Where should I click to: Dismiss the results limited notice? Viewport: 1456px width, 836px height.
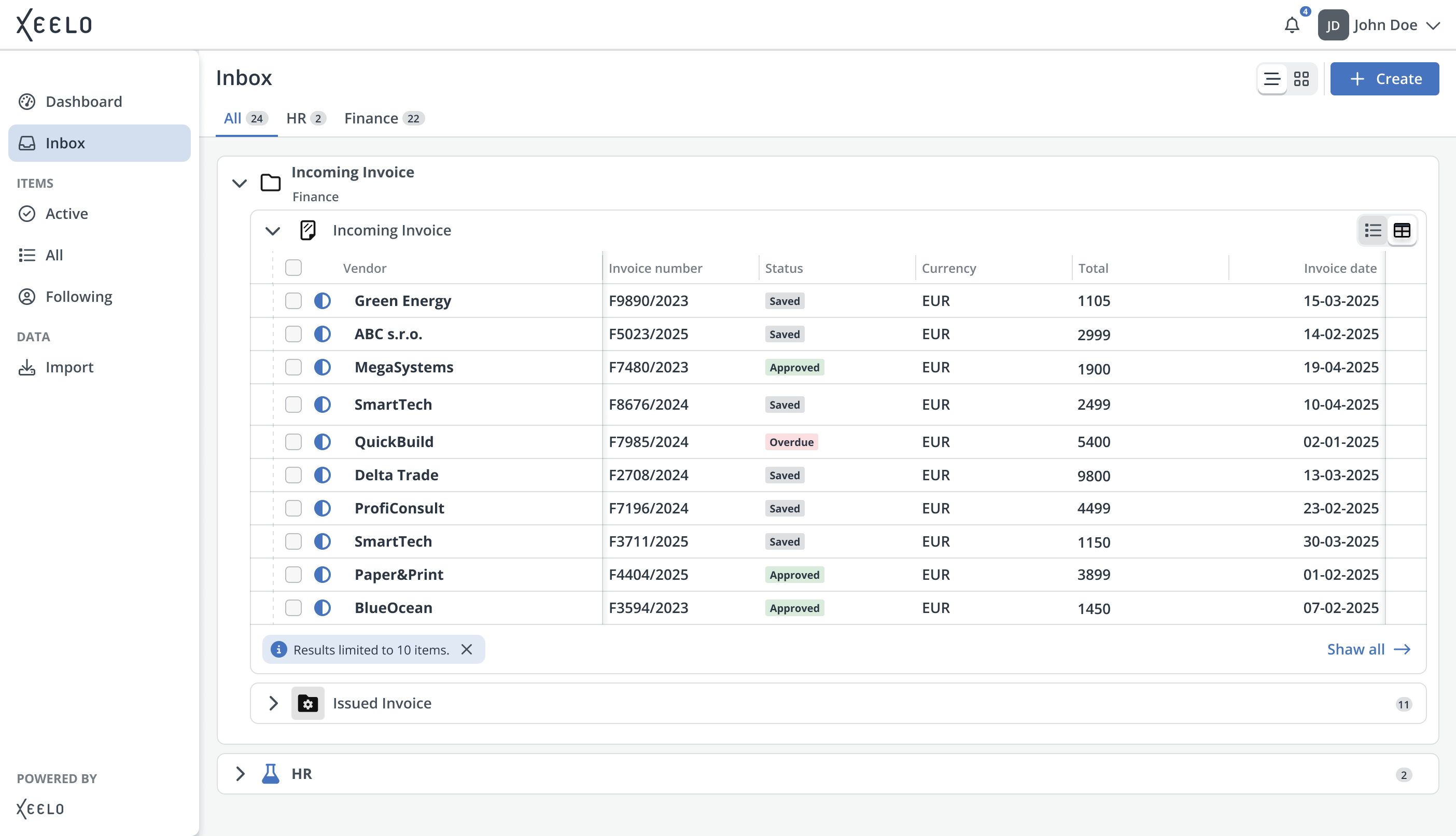click(x=467, y=649)
